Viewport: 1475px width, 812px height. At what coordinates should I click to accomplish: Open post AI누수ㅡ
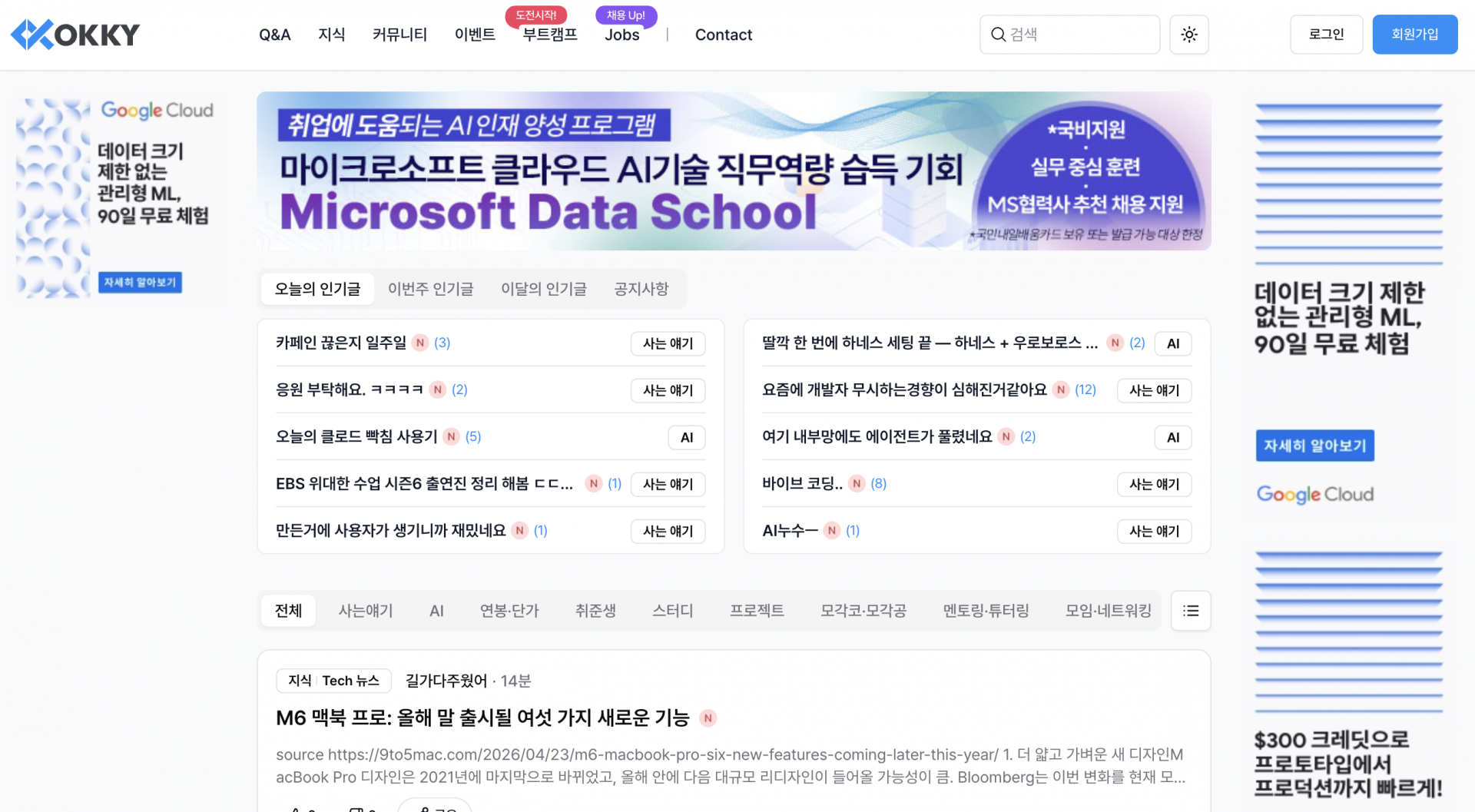[x=790, y=530]
